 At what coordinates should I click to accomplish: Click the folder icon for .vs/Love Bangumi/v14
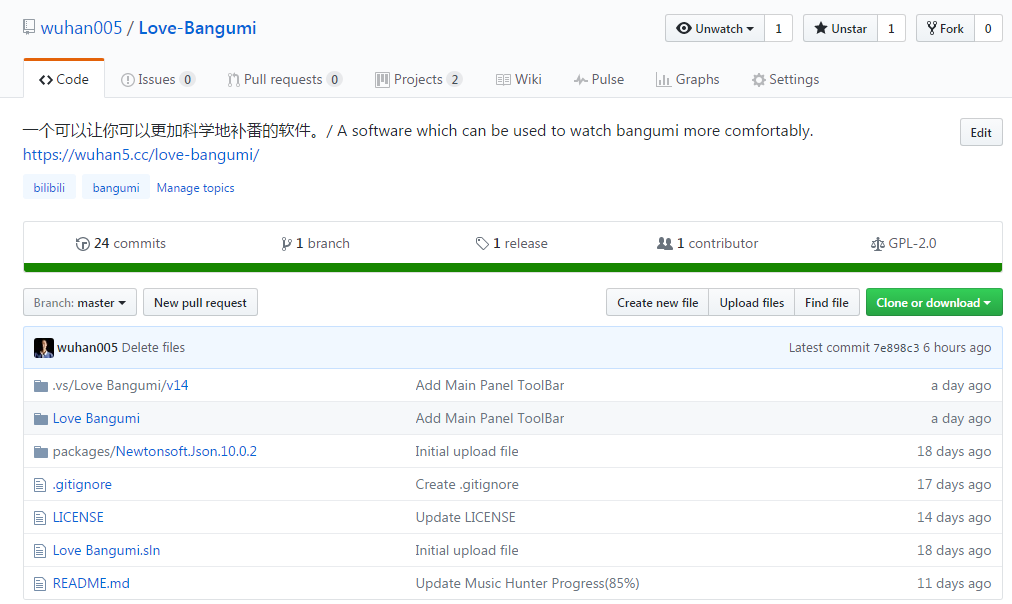[41, 386]
